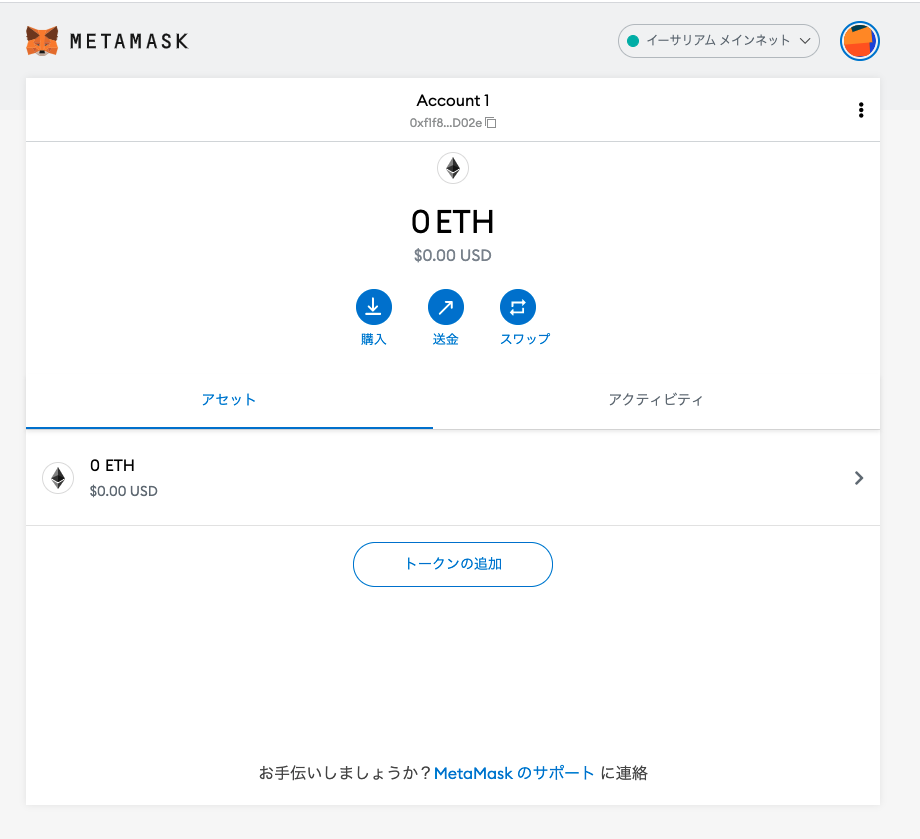Click the Account 1 name

coord(453,100)
